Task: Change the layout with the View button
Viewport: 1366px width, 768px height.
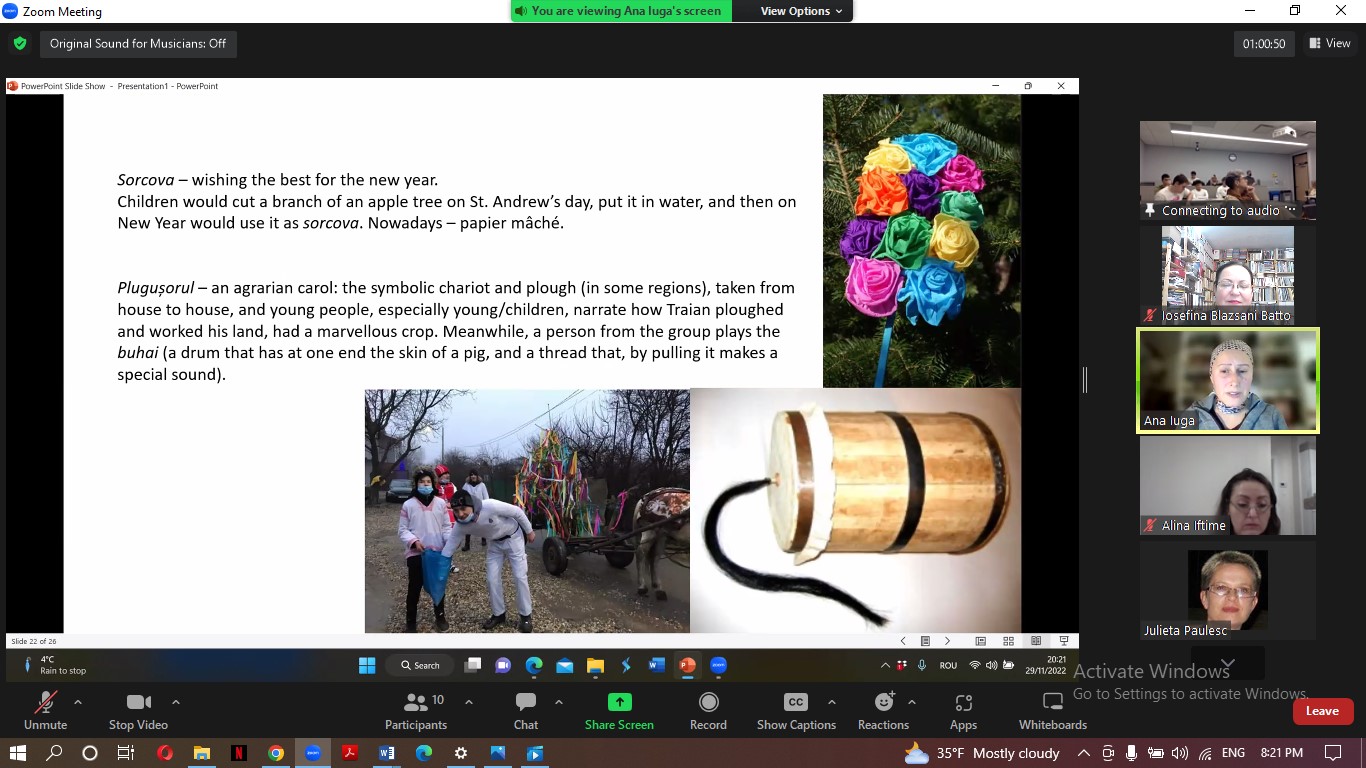Action: pos(1329,43)
